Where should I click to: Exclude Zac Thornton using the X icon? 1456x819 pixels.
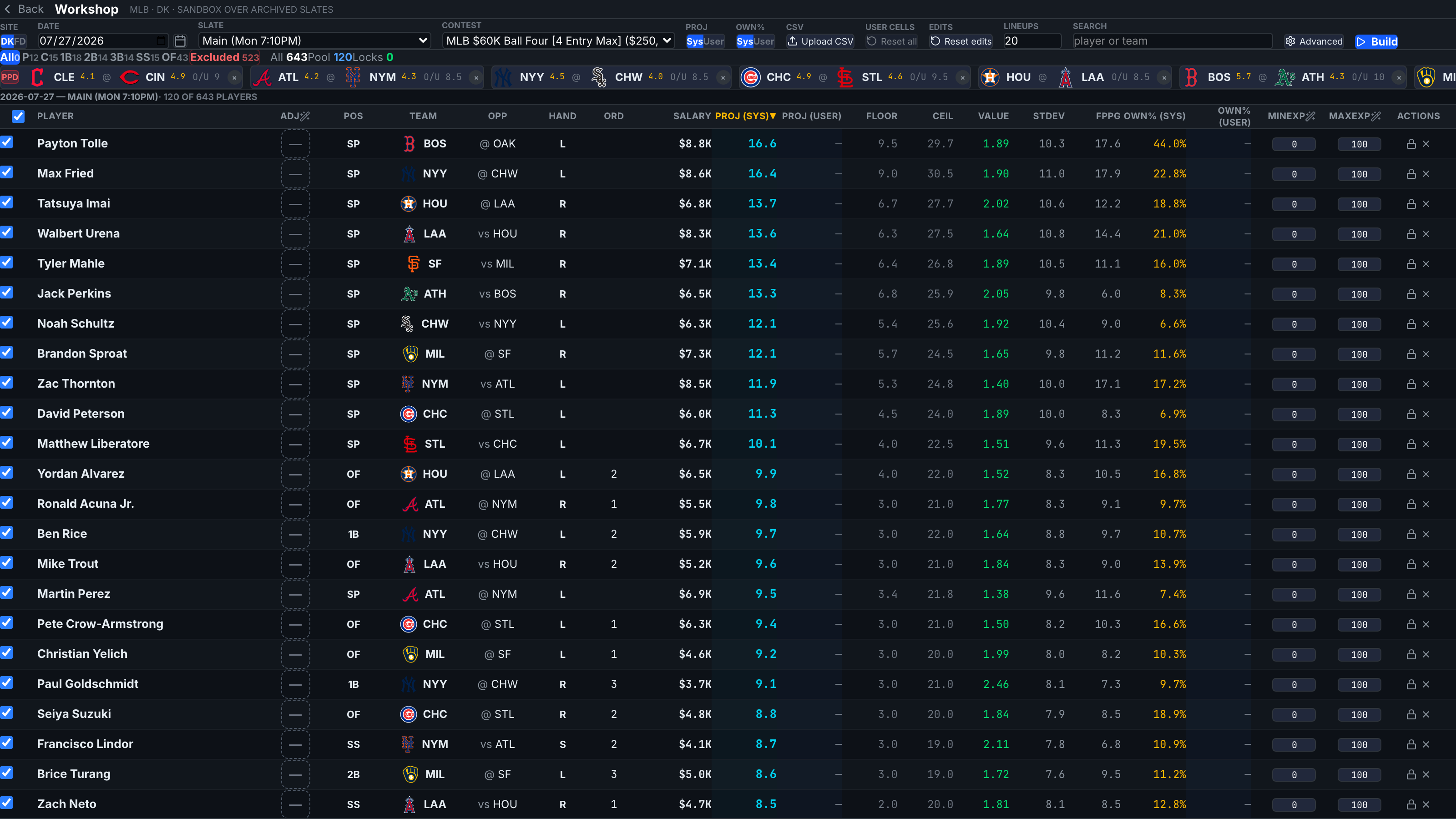pos(1426,384)
